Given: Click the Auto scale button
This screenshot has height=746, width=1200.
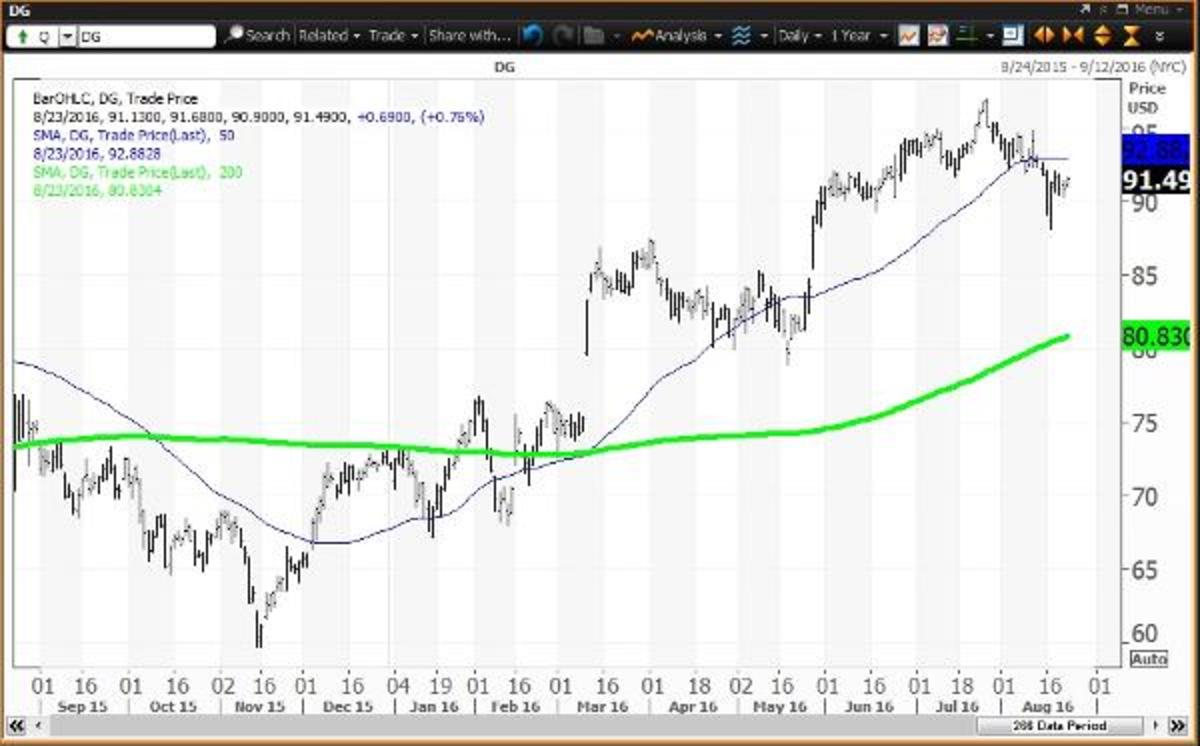Looking at the screenshot, I should tap(1149, 660).
